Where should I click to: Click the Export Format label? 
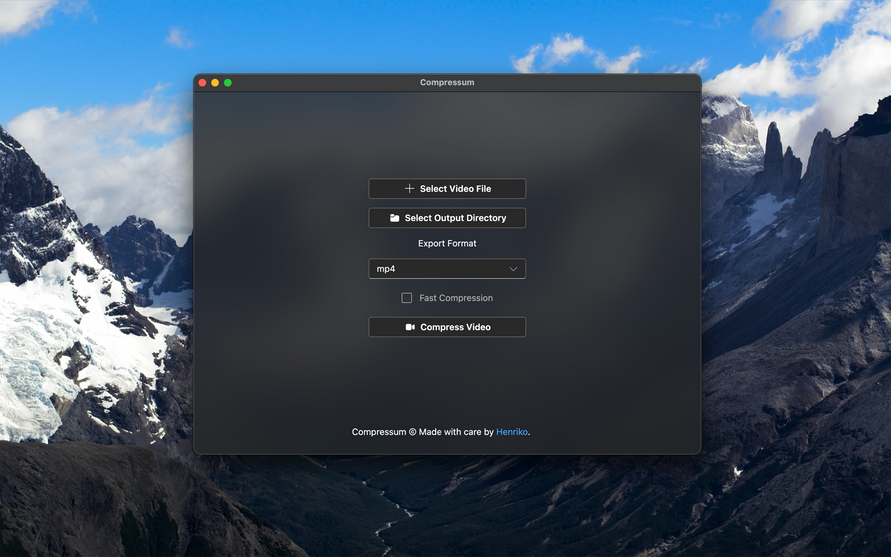447,243
